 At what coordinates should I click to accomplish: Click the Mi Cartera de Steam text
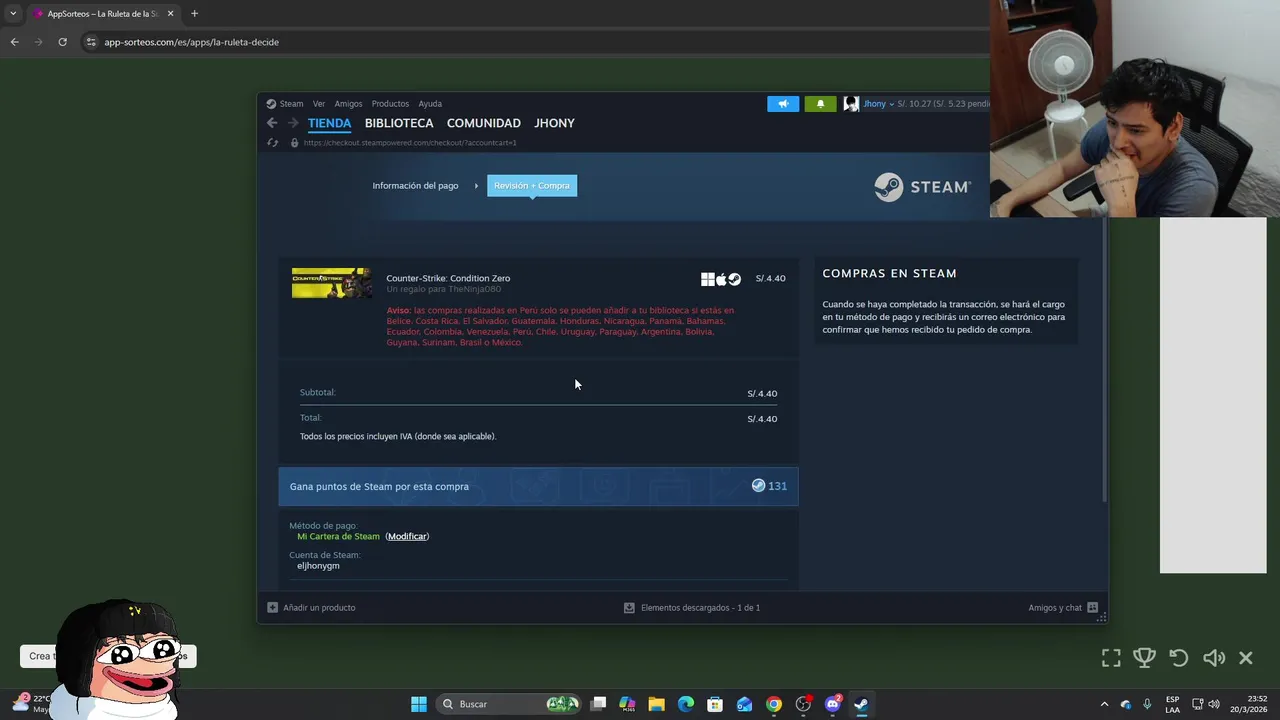338,537
